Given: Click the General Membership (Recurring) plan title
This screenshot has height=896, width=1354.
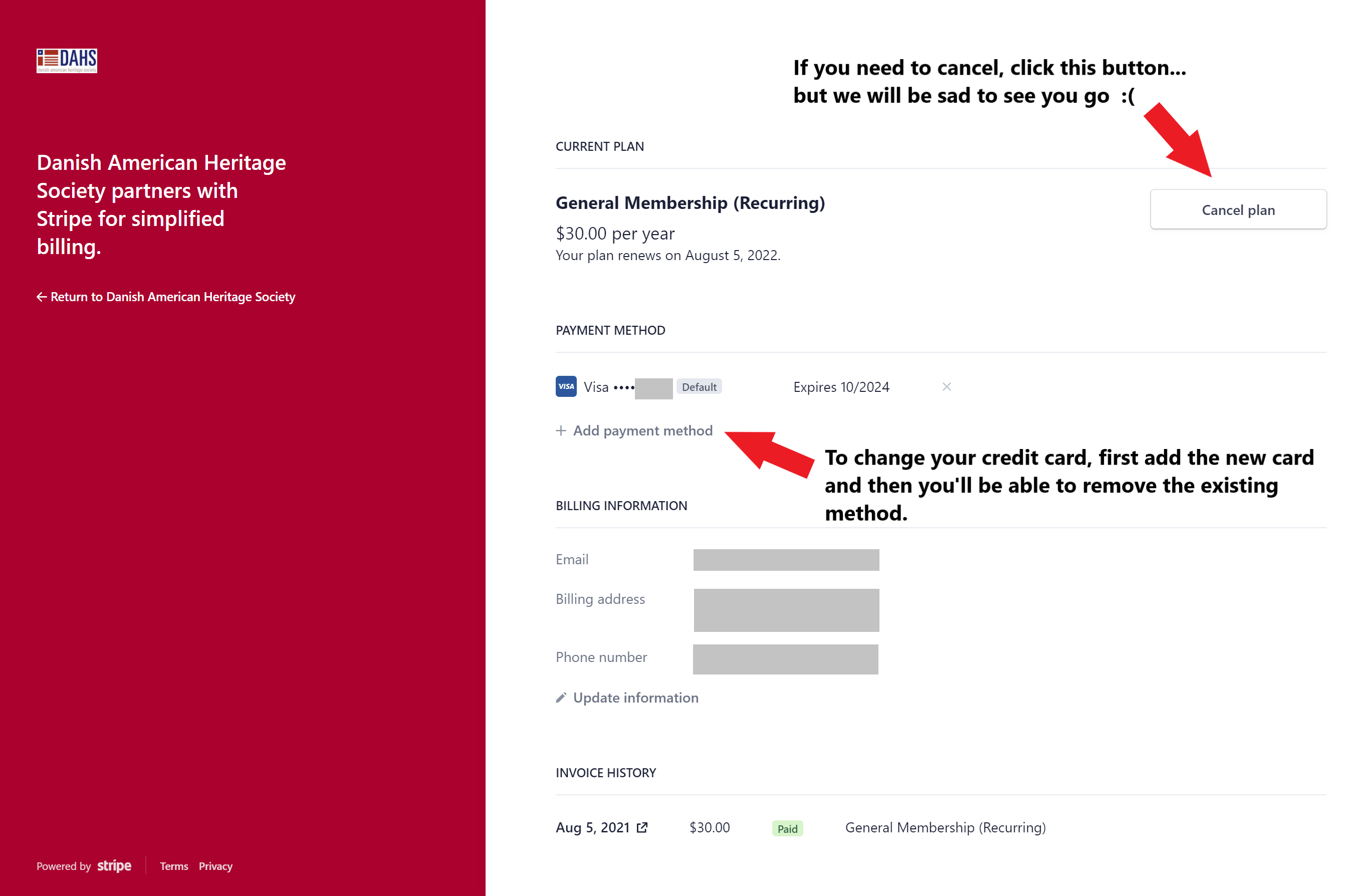Looking at the screenshot, I should click(x=690, y=203).
